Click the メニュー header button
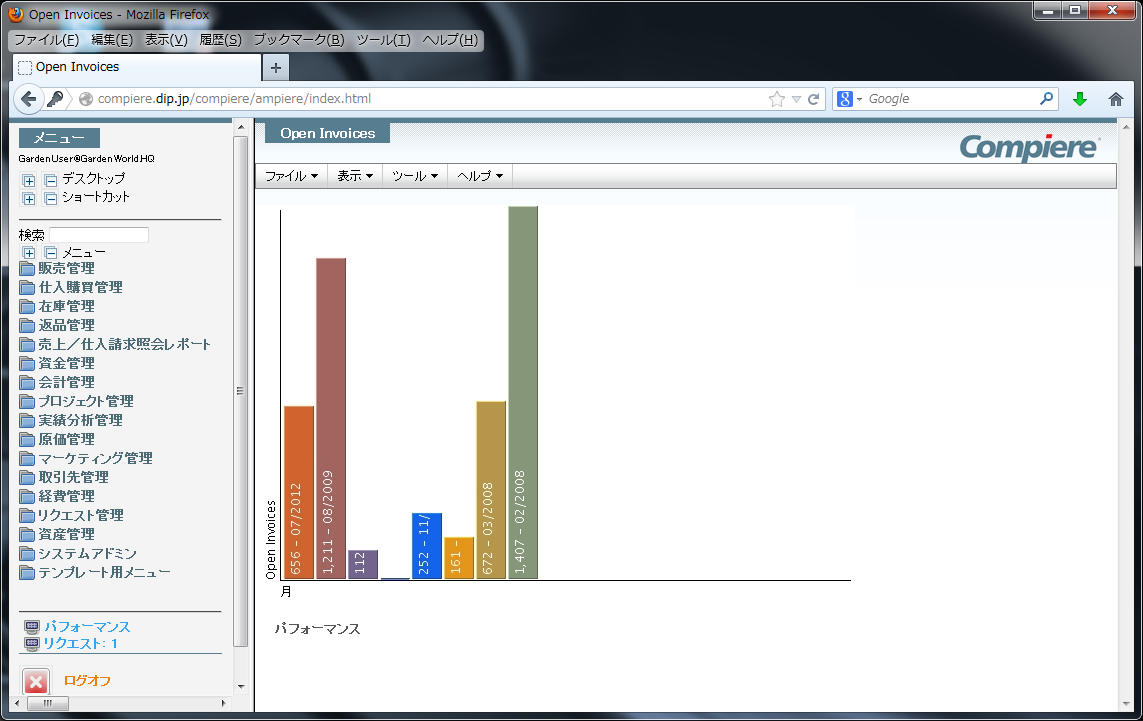 (x=59, y=138)
